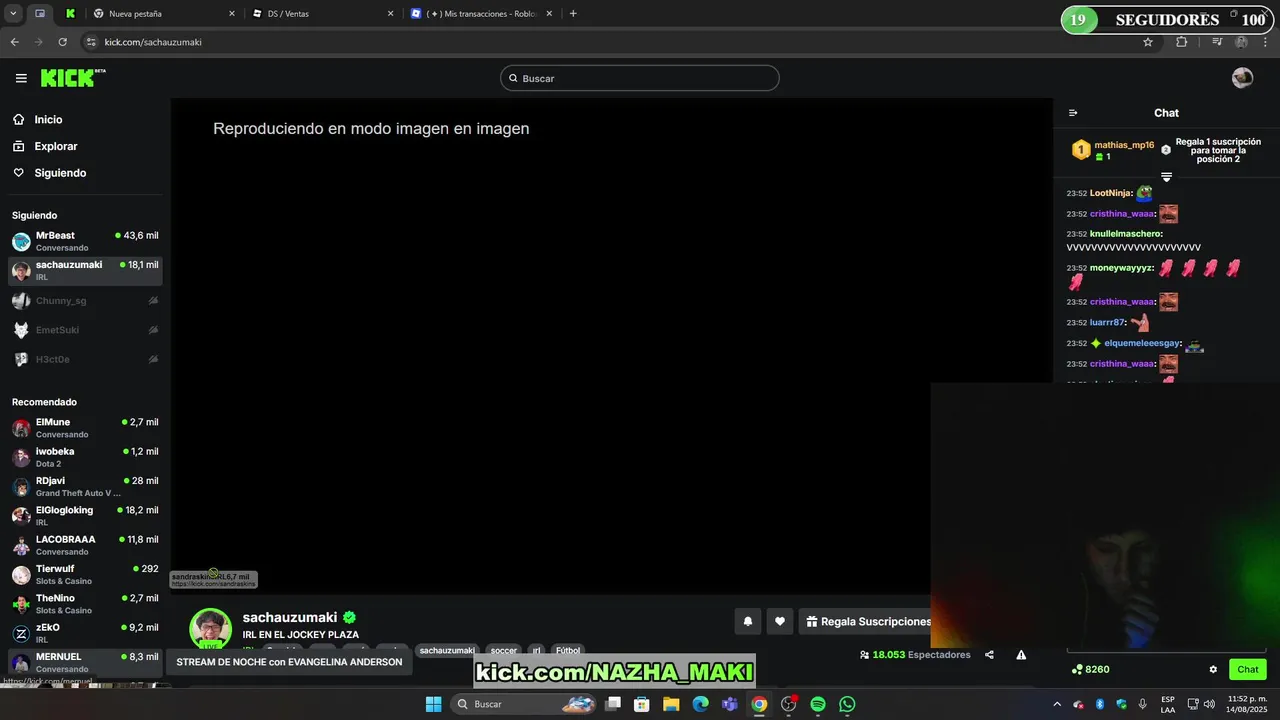Go to Inicio in sidebar

[x=48, y=119]
